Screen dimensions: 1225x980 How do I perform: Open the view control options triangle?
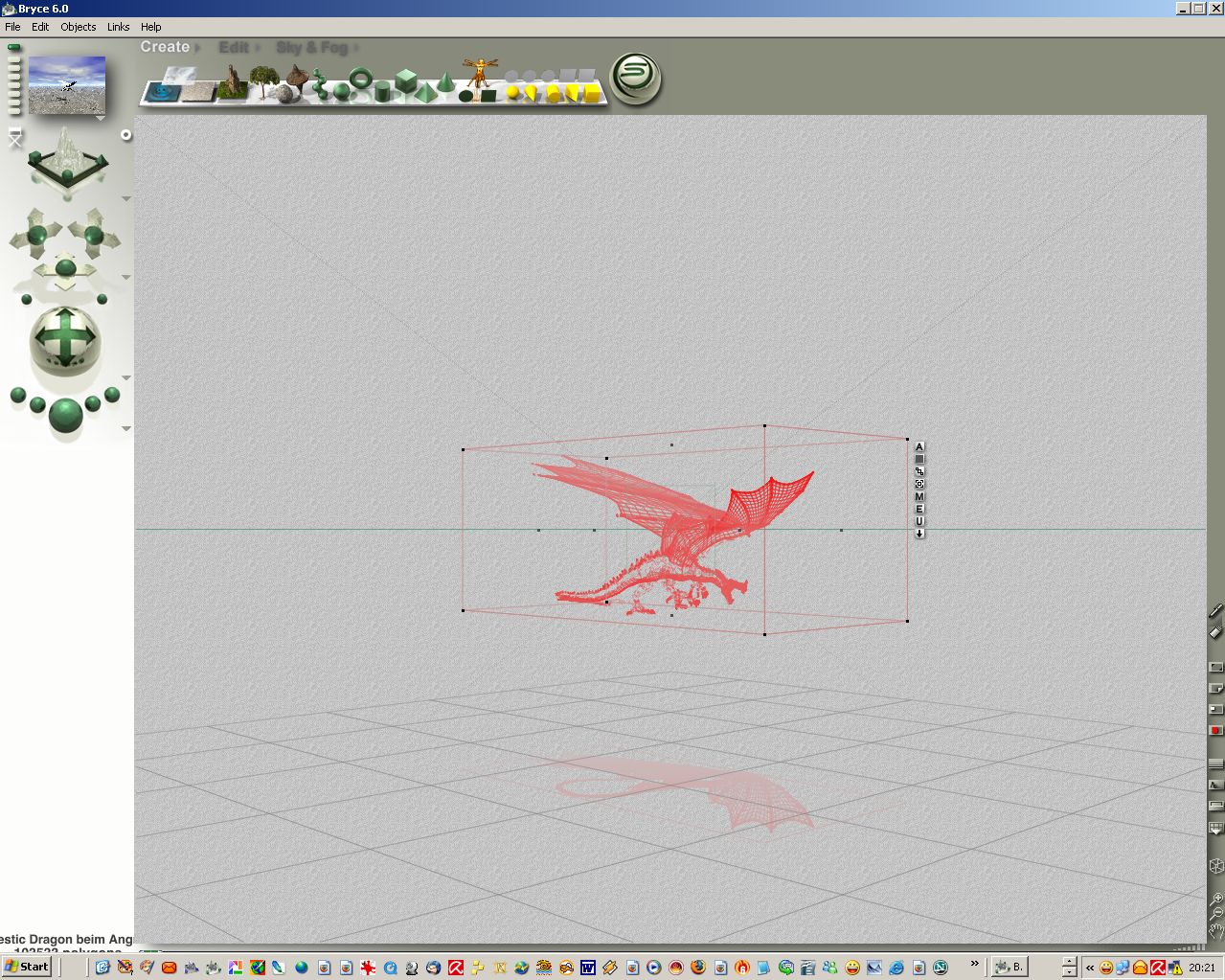point(126,199)
